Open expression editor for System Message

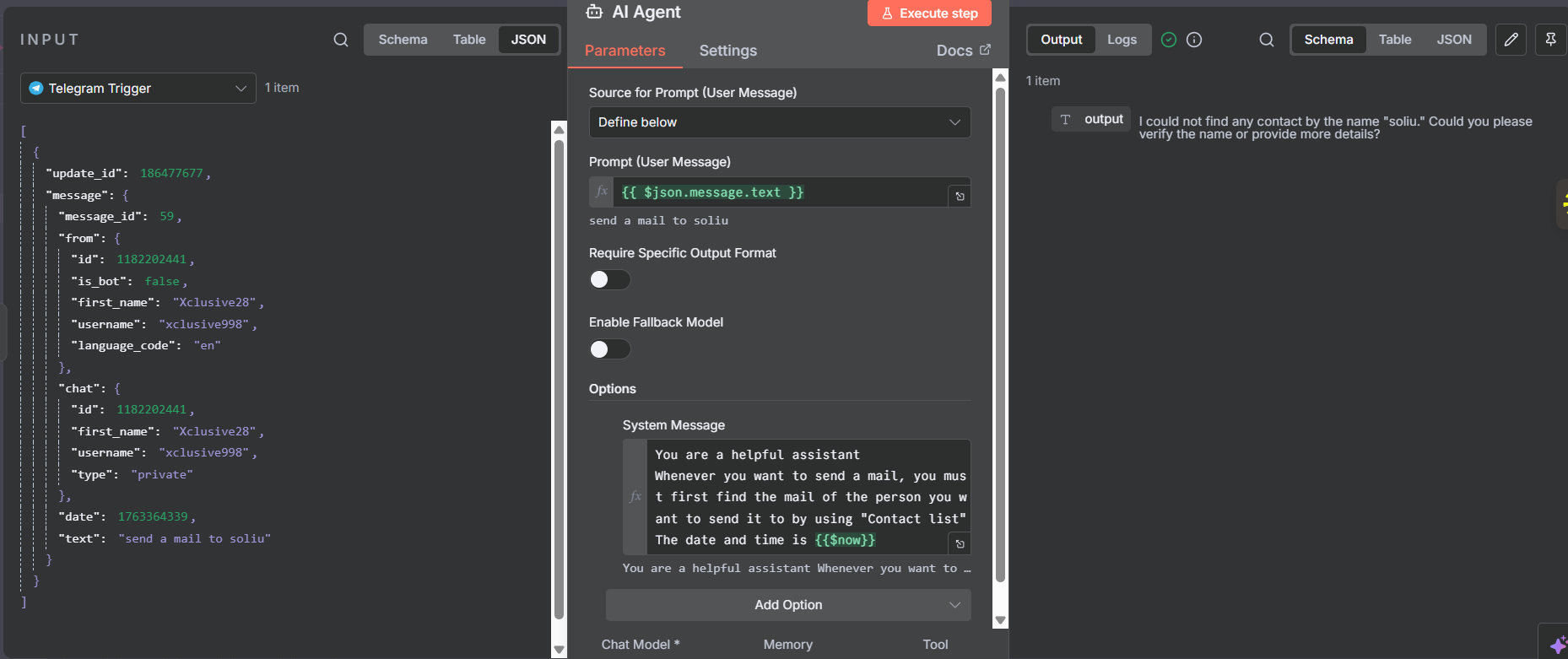tap(960, 544)
